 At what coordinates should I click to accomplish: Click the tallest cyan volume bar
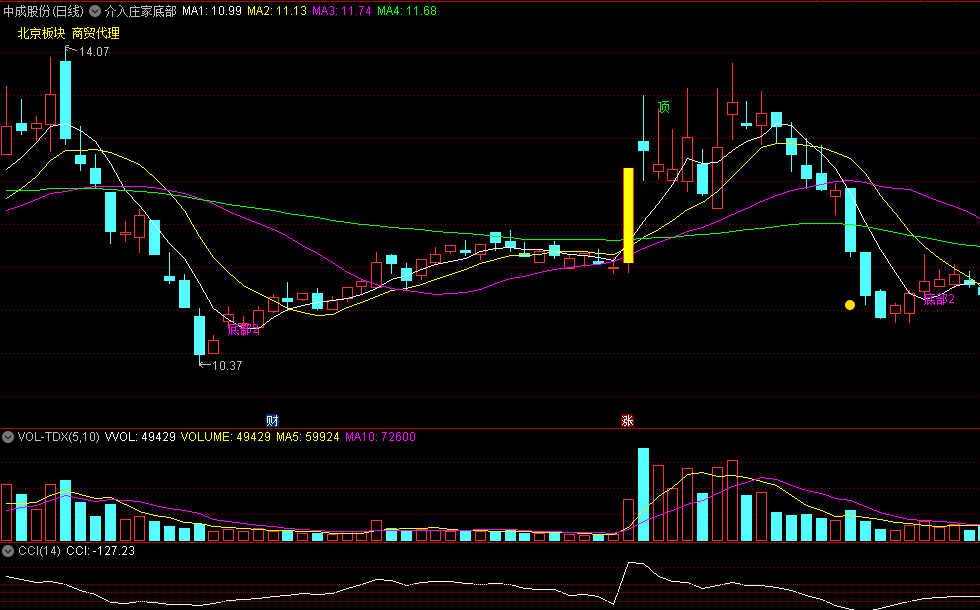[643, 494]
